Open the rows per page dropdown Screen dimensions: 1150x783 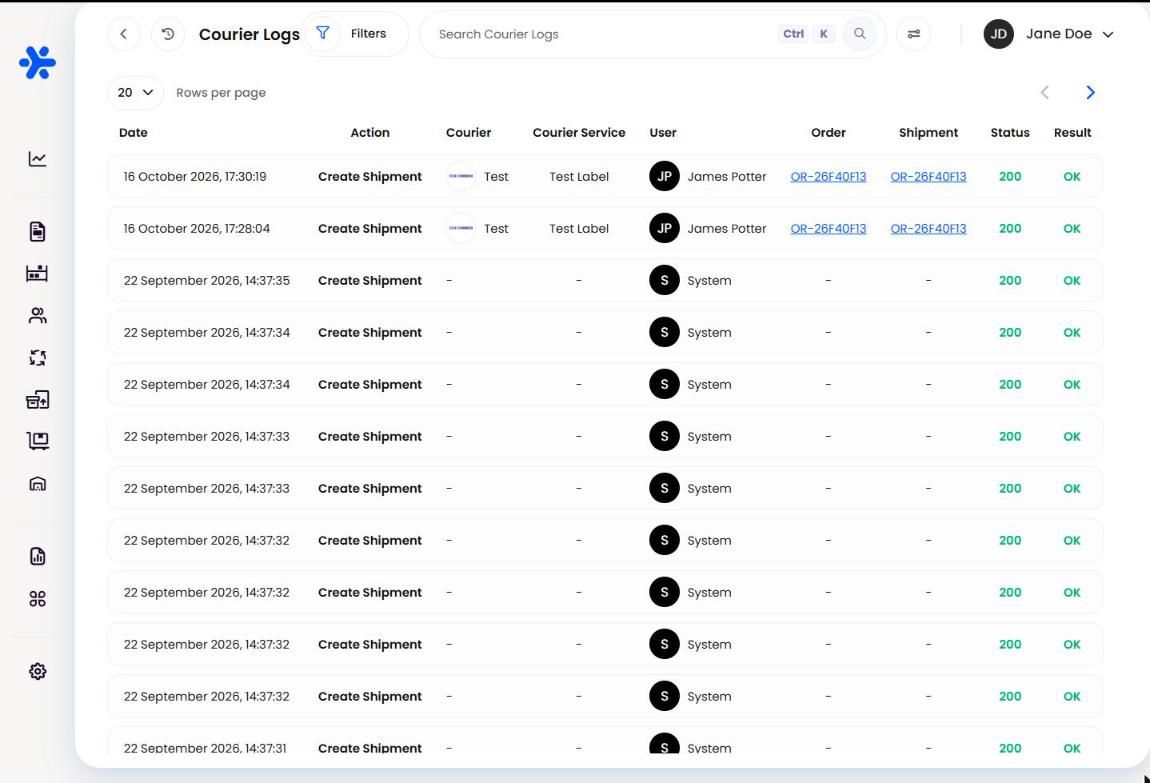tap(136, 92)
